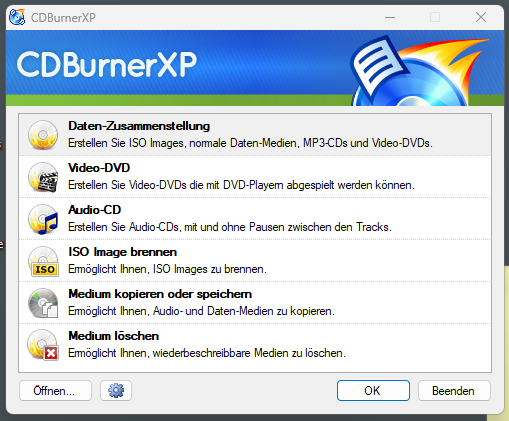
Task: Click the Öffnen... button
Action: (x=55, y=390)
